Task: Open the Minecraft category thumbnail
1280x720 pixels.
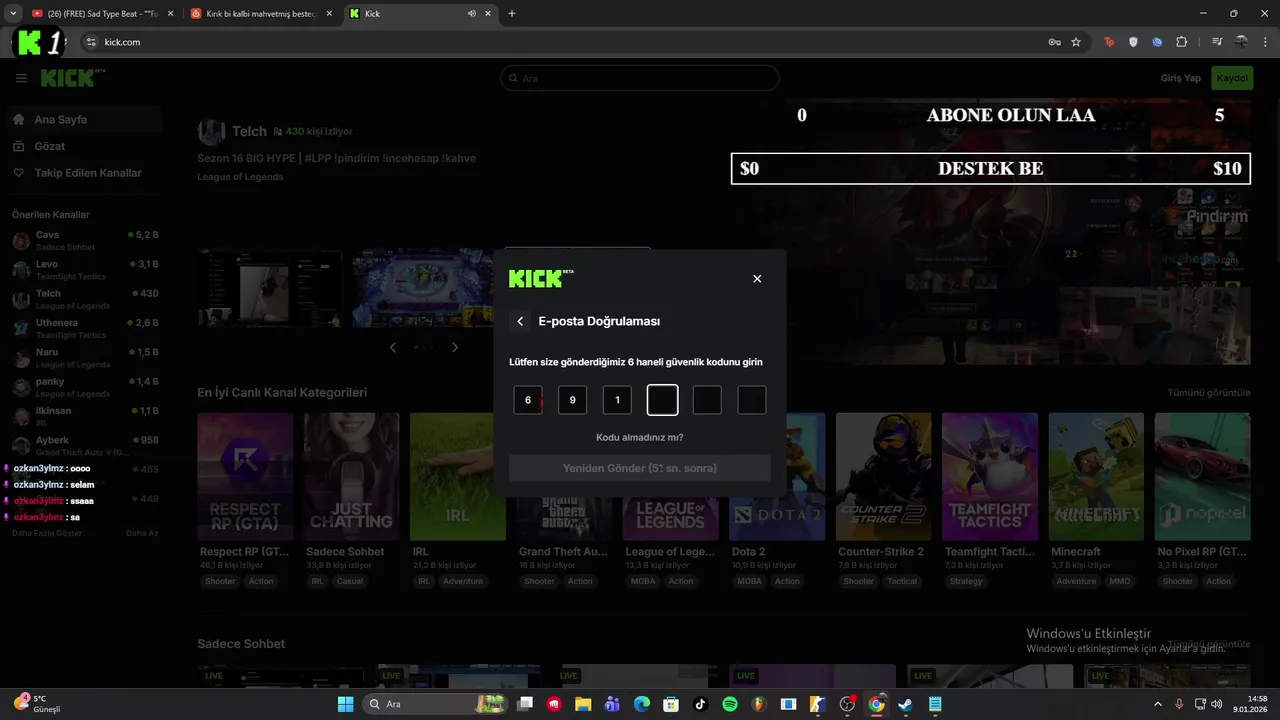Action: [1096, 477]
